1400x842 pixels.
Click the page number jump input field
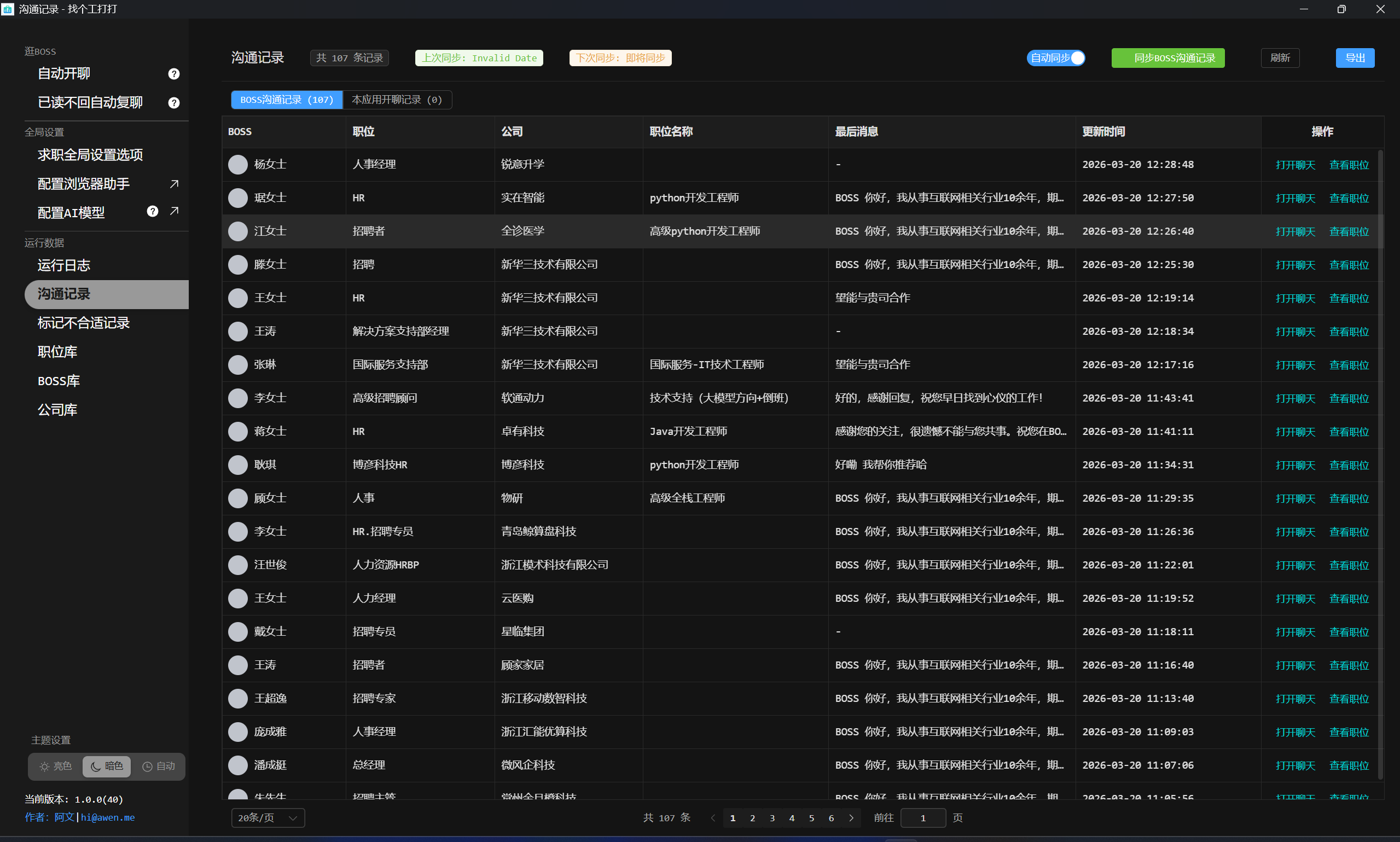[922, 817]
